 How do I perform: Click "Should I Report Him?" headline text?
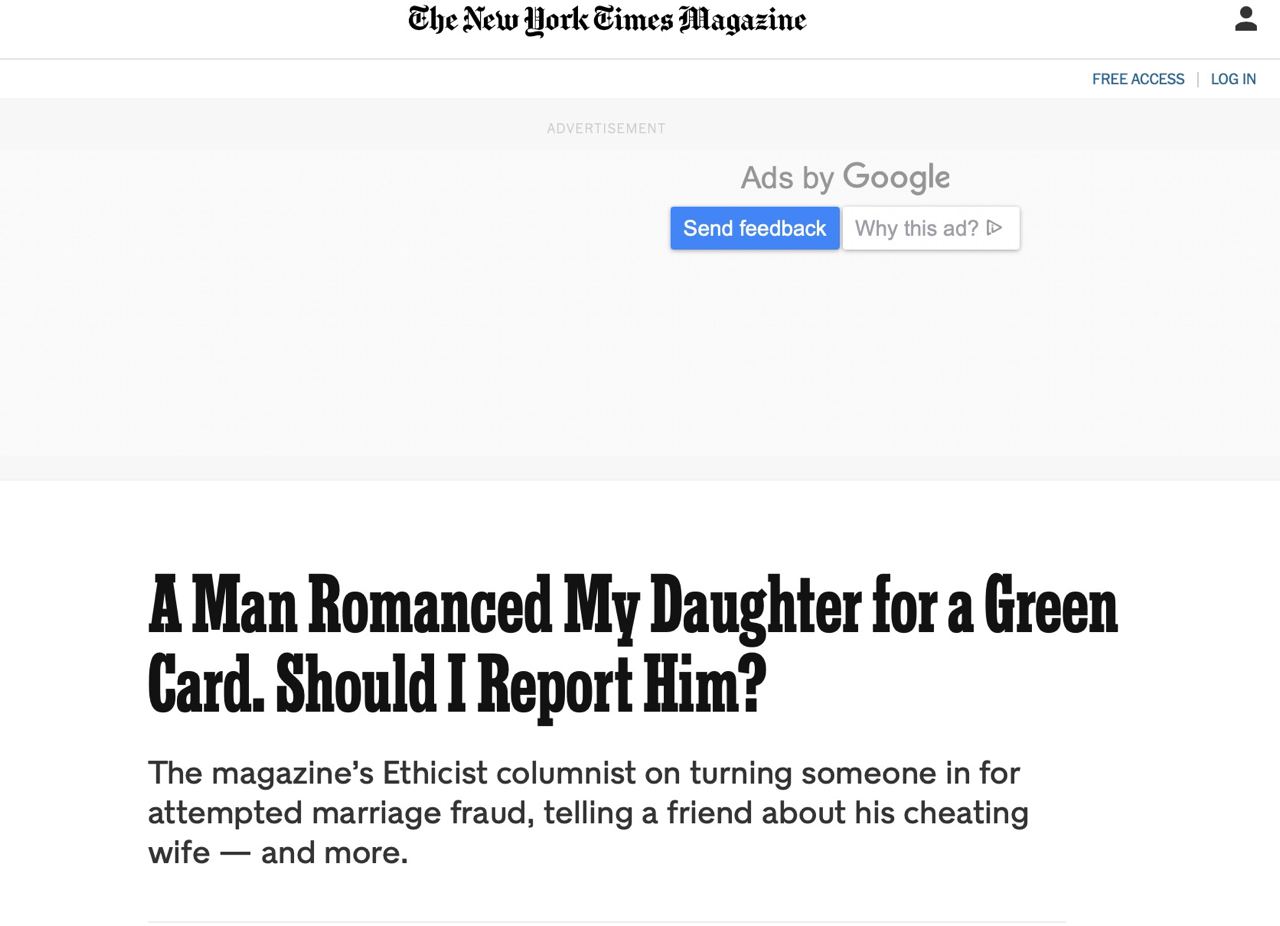[521, 685]
